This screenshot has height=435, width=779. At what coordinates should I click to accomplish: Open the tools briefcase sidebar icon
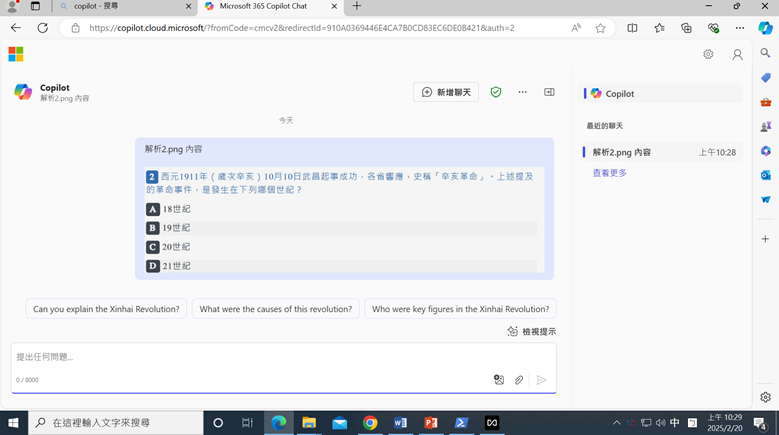766,102
